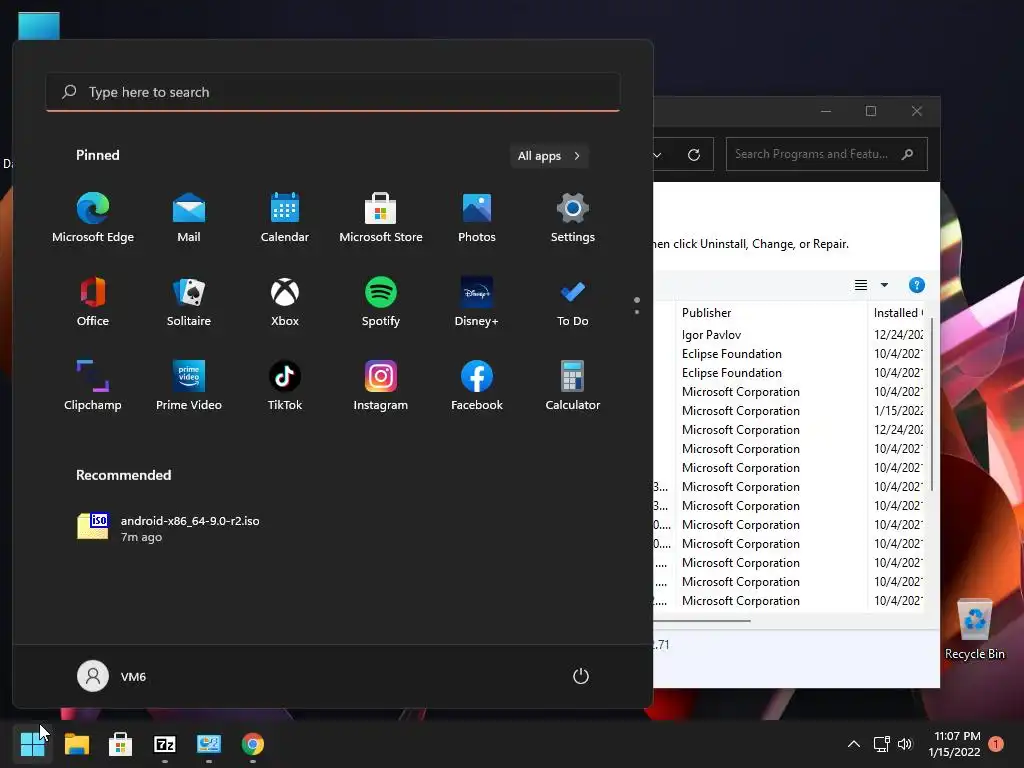
Task: Open Microsoft Store from the taskbar
Action: (120, 744)
